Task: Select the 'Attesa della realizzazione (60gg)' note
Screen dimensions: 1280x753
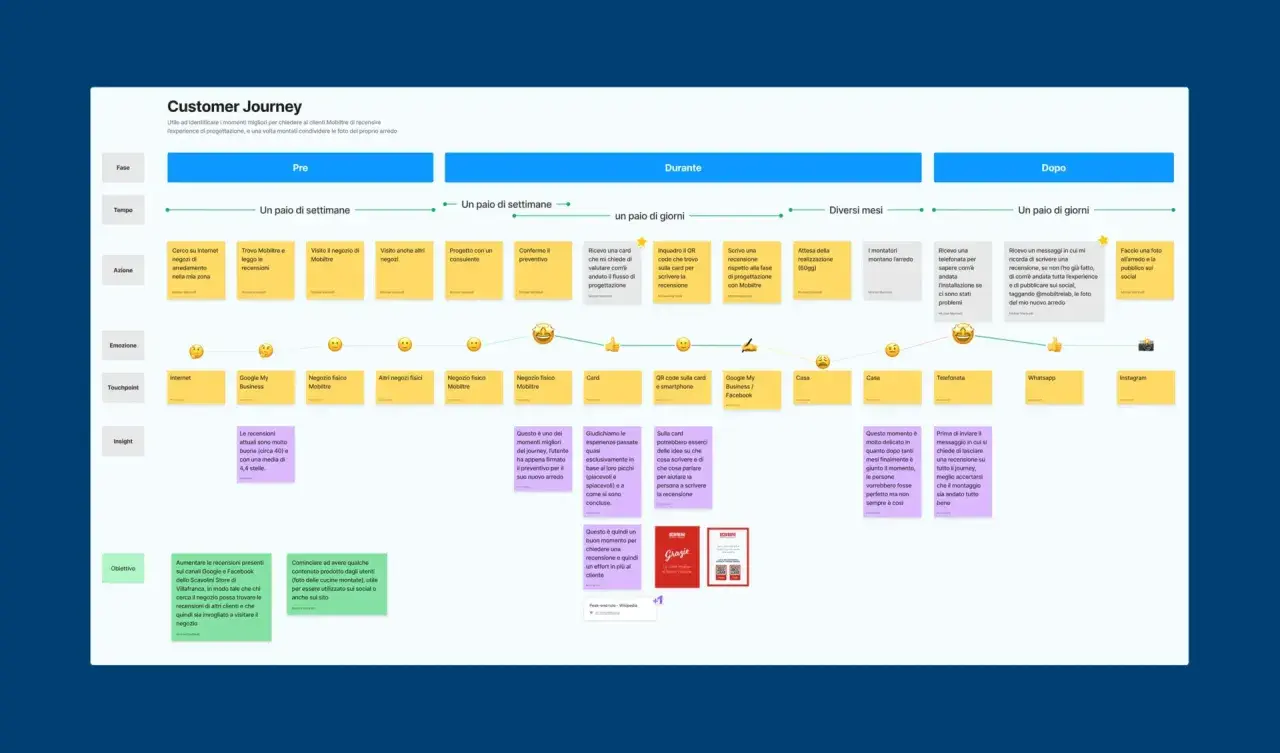Action: [x=822, y=270]
